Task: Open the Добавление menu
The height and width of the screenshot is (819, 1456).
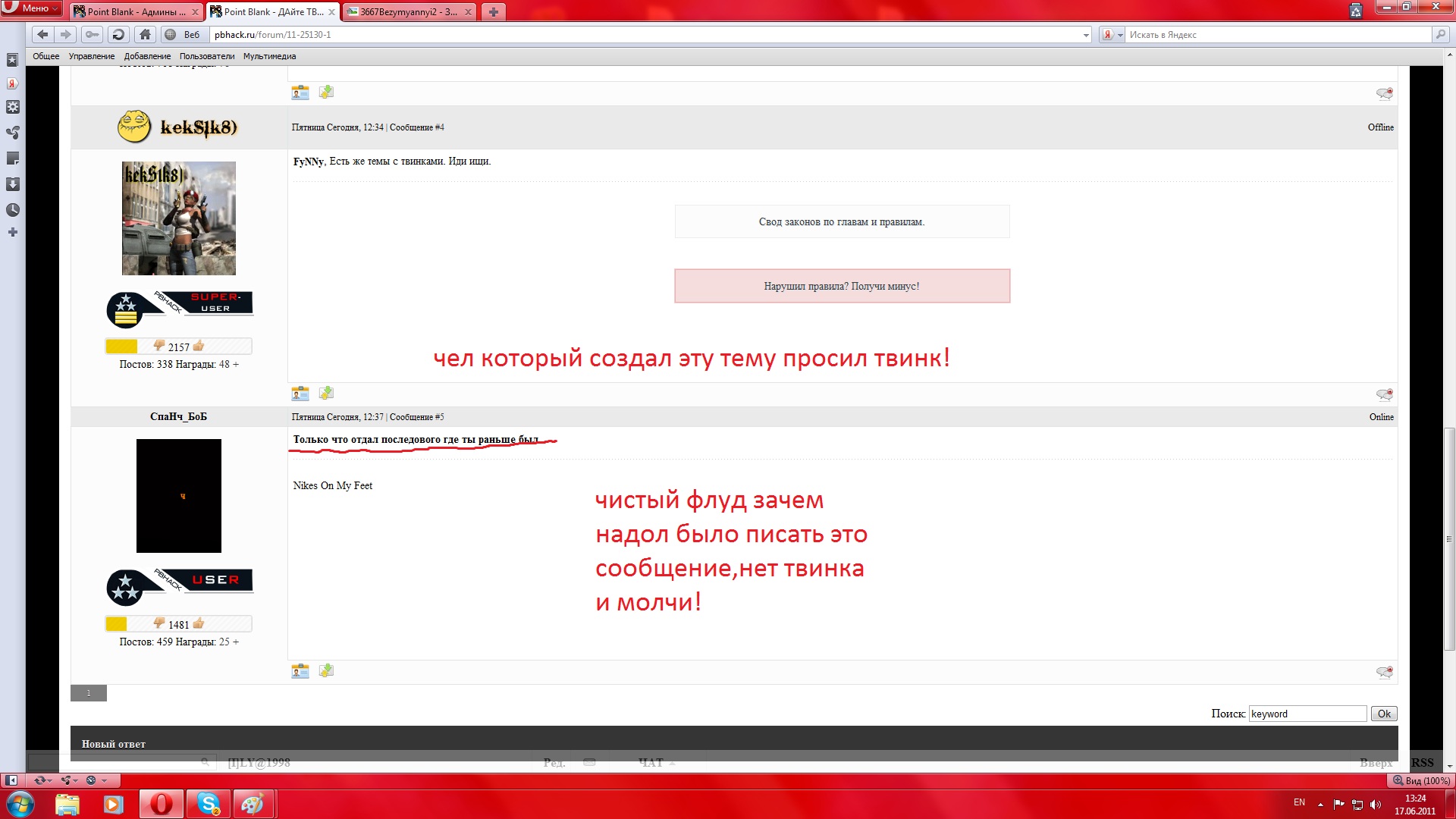Action: pyautogui.click(x=147, y=56)
